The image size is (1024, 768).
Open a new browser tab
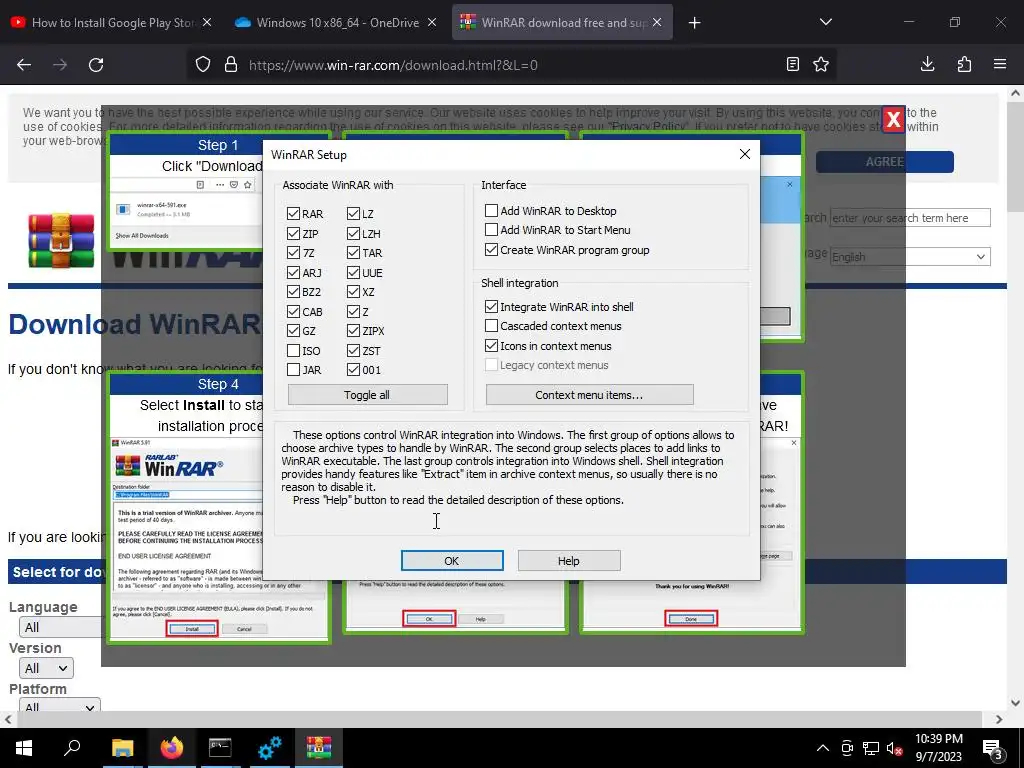click(694, 23)
